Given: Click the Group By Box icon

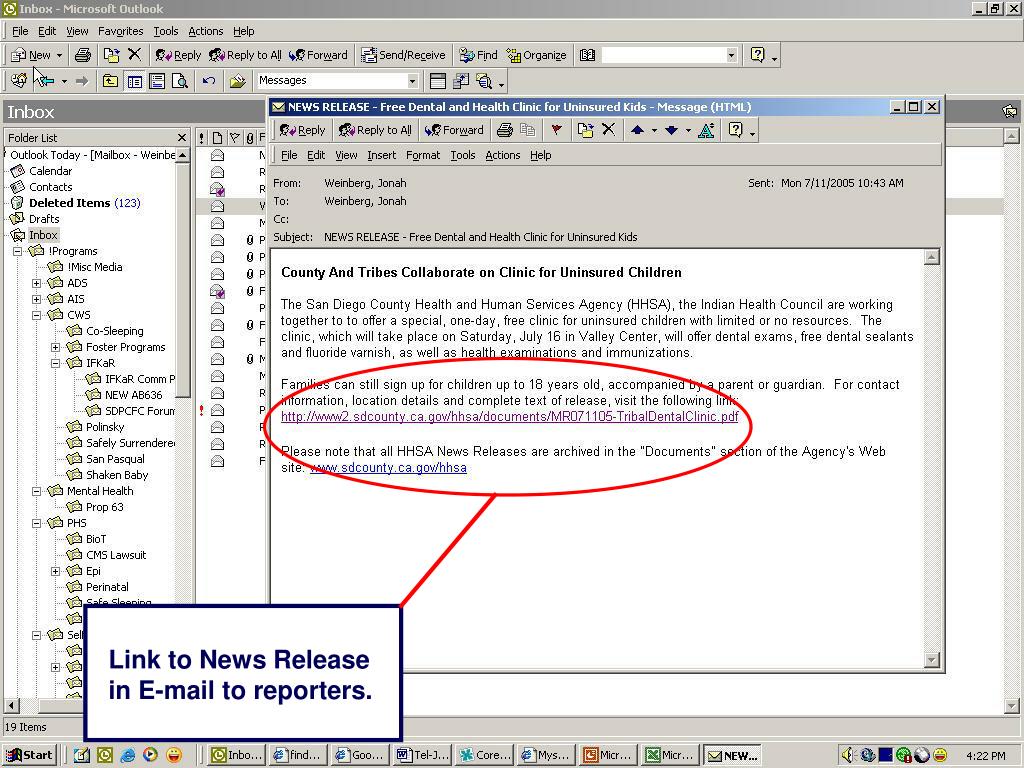Looking at the screenshot, I should [461, 81].
